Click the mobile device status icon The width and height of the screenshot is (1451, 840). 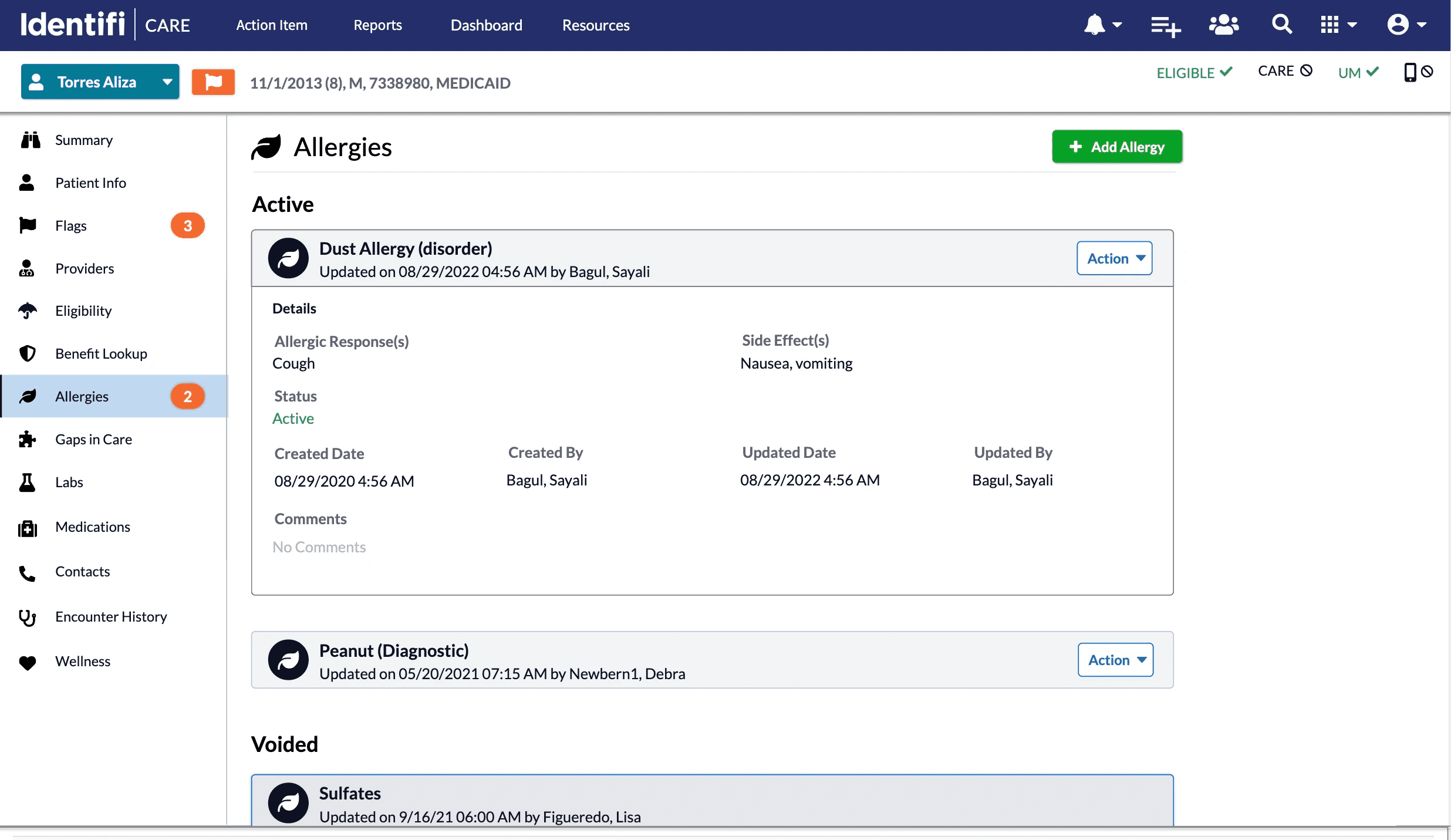[x=1410, y=72]
